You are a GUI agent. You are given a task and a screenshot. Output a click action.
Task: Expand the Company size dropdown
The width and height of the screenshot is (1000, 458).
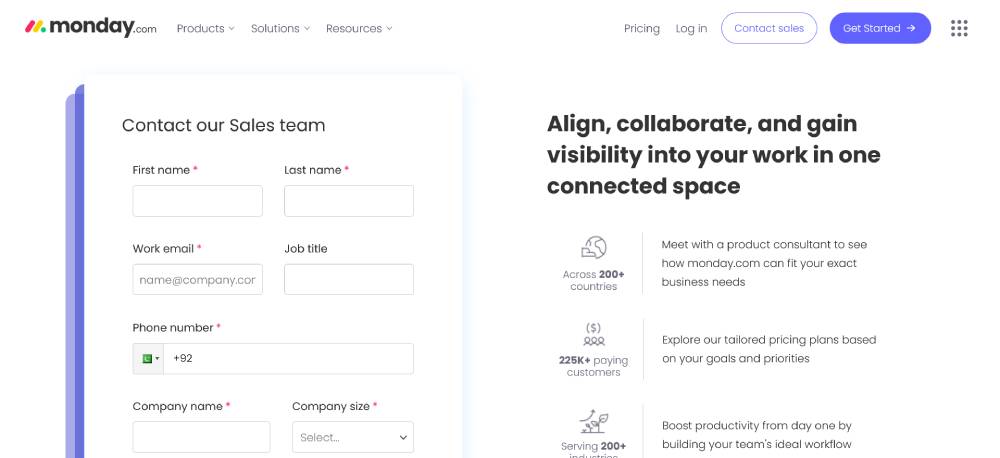point(353,437)
